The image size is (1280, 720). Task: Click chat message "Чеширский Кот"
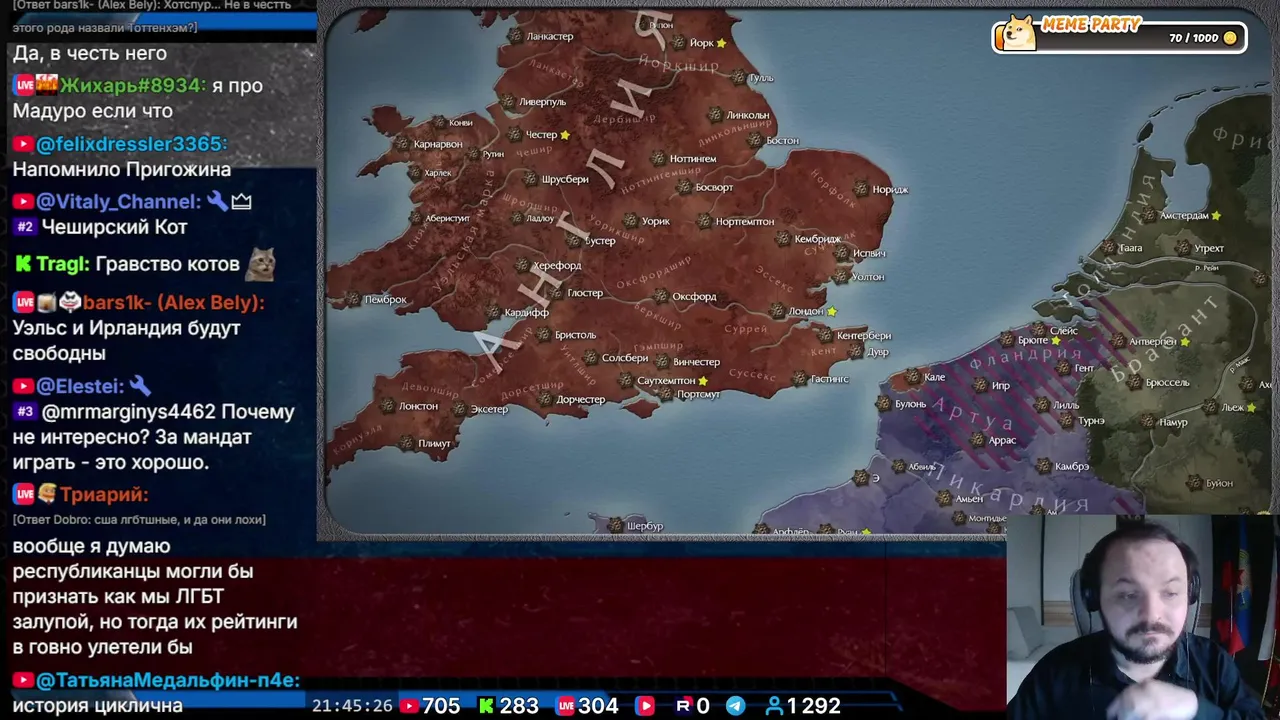pos(114,227)
